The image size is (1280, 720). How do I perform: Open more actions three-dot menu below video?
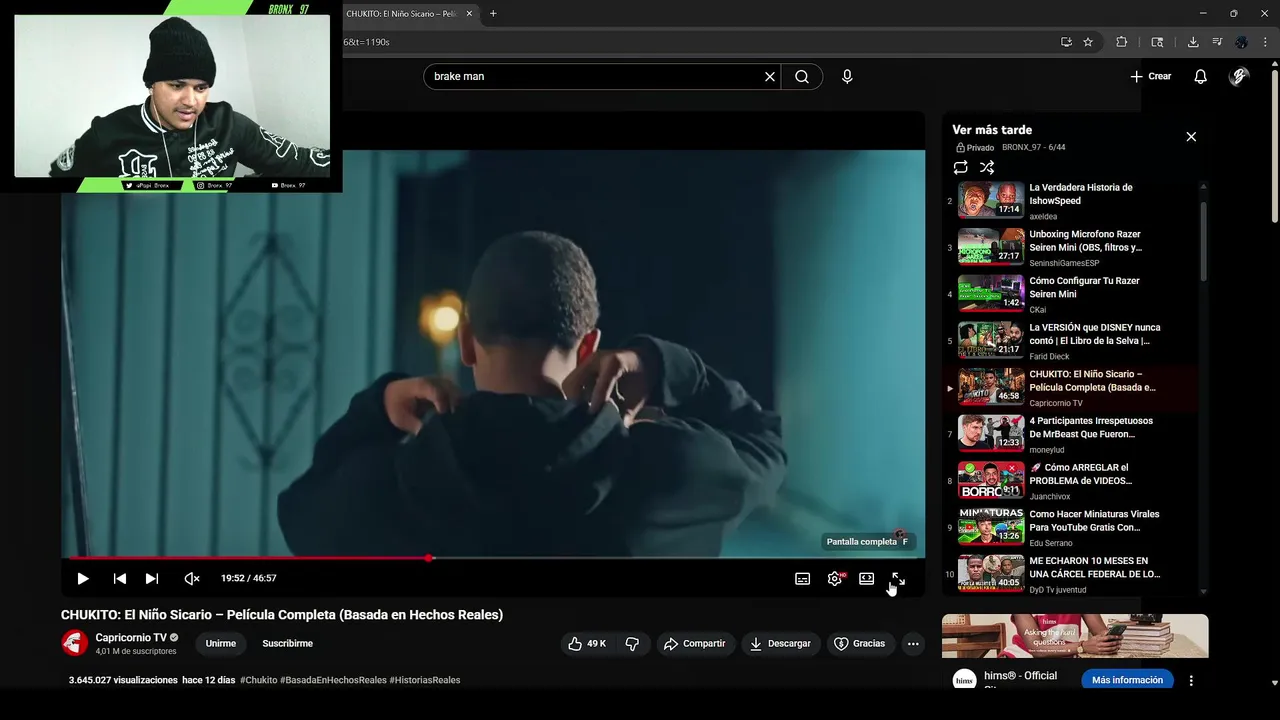(x=913, y=643)
